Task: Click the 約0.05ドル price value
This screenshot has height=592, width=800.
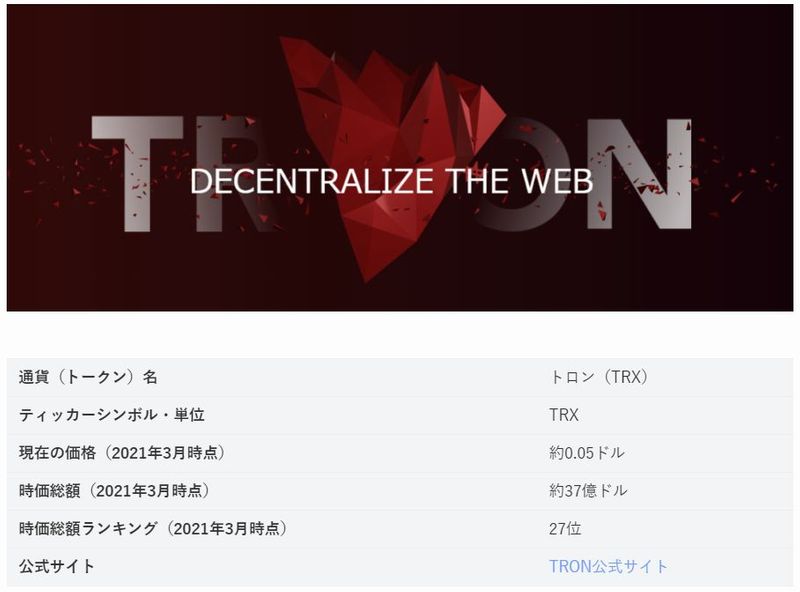Action: [587, 453]
